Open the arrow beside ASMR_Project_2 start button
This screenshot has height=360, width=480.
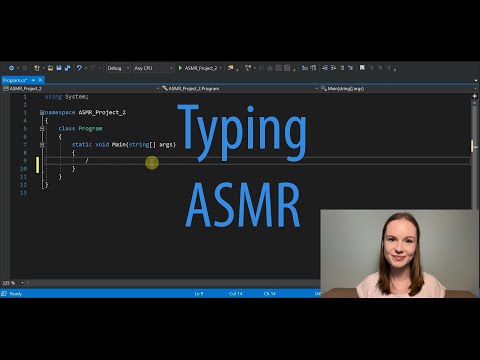pyautogui.click(x=221, y=68)
